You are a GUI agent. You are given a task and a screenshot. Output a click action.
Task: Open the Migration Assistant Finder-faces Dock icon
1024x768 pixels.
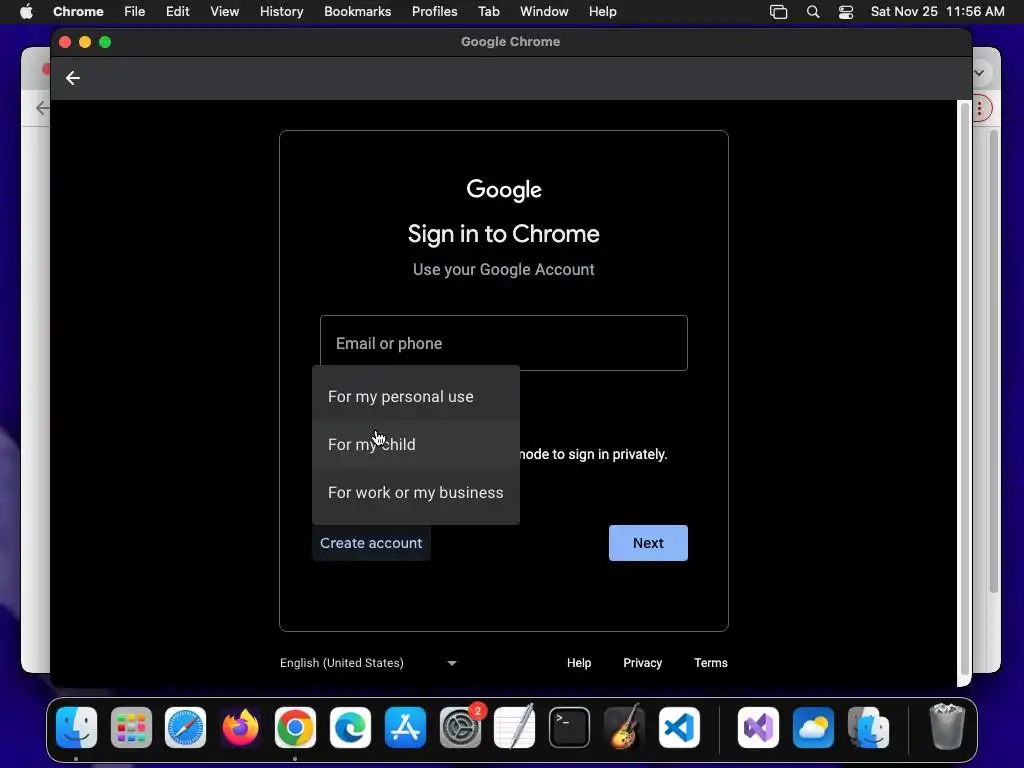tap(868, 728)
